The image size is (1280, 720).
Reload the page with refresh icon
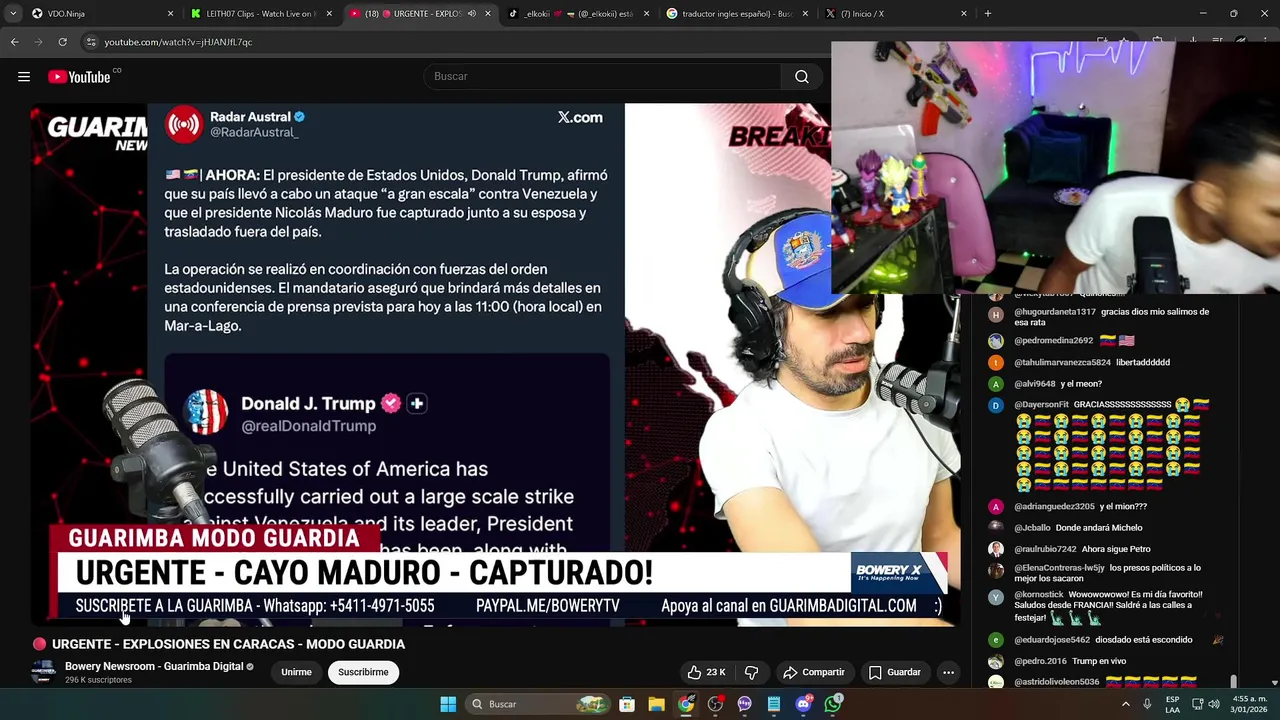pyautogui.click(x=62, y=42)
